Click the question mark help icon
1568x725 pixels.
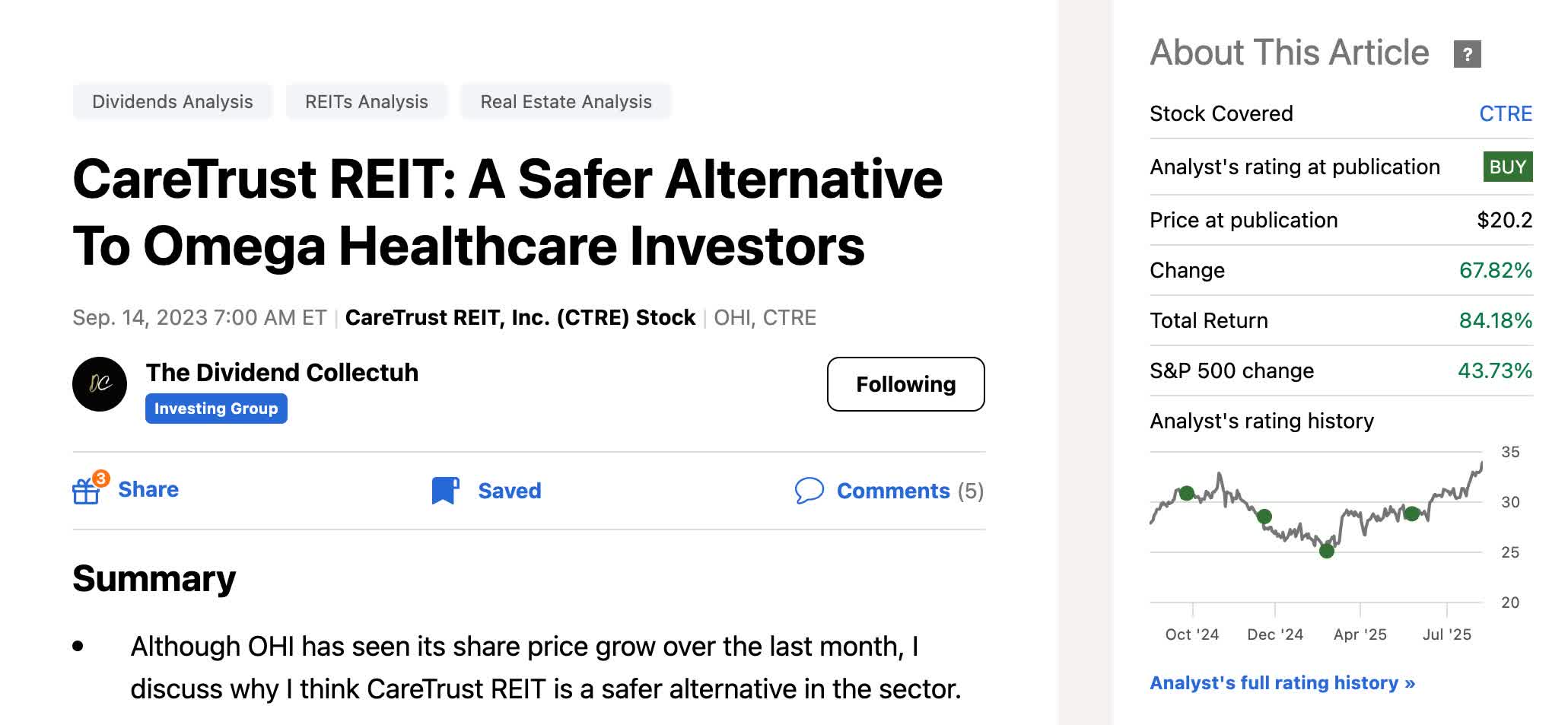tap(1468, 53)
